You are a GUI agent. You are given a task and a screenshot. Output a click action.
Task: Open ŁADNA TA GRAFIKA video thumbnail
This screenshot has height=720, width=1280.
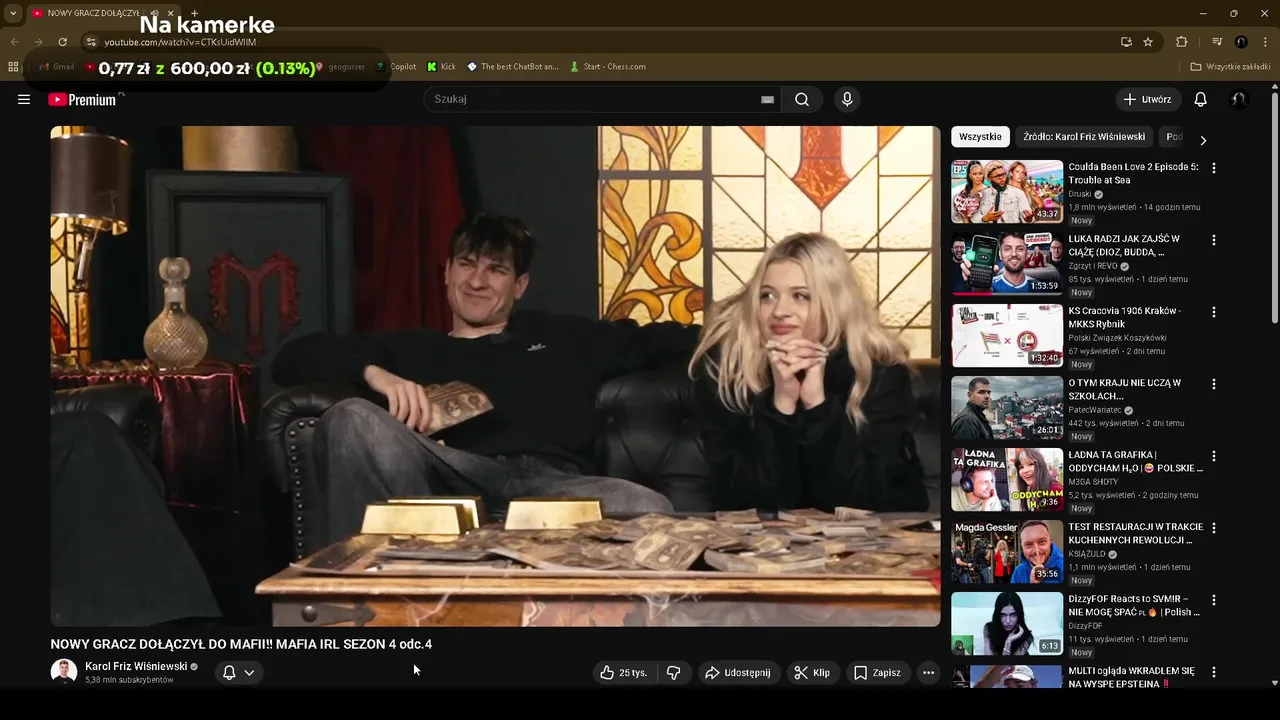pyautogui.click(x=1007, y=479)
